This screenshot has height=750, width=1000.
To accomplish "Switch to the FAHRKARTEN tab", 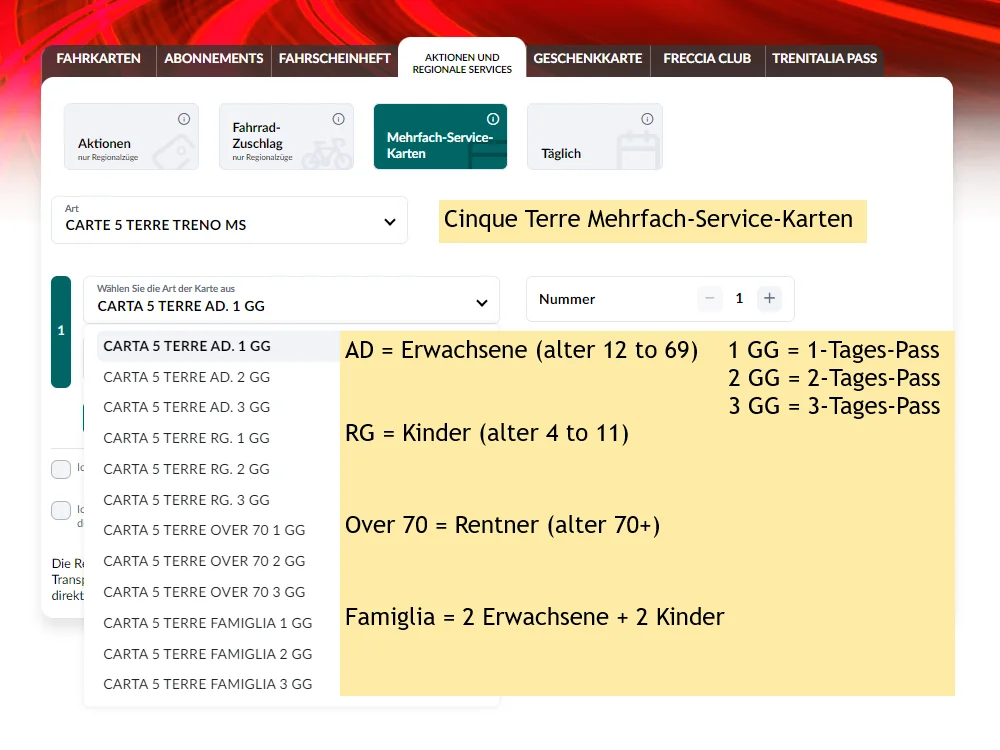I will 98,59.
